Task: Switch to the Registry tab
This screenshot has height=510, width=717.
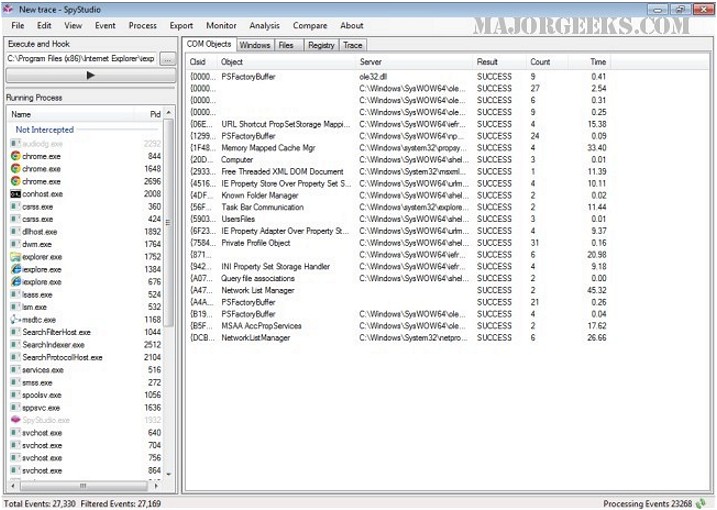Action: pyautogui.click(x=321, y=45)
